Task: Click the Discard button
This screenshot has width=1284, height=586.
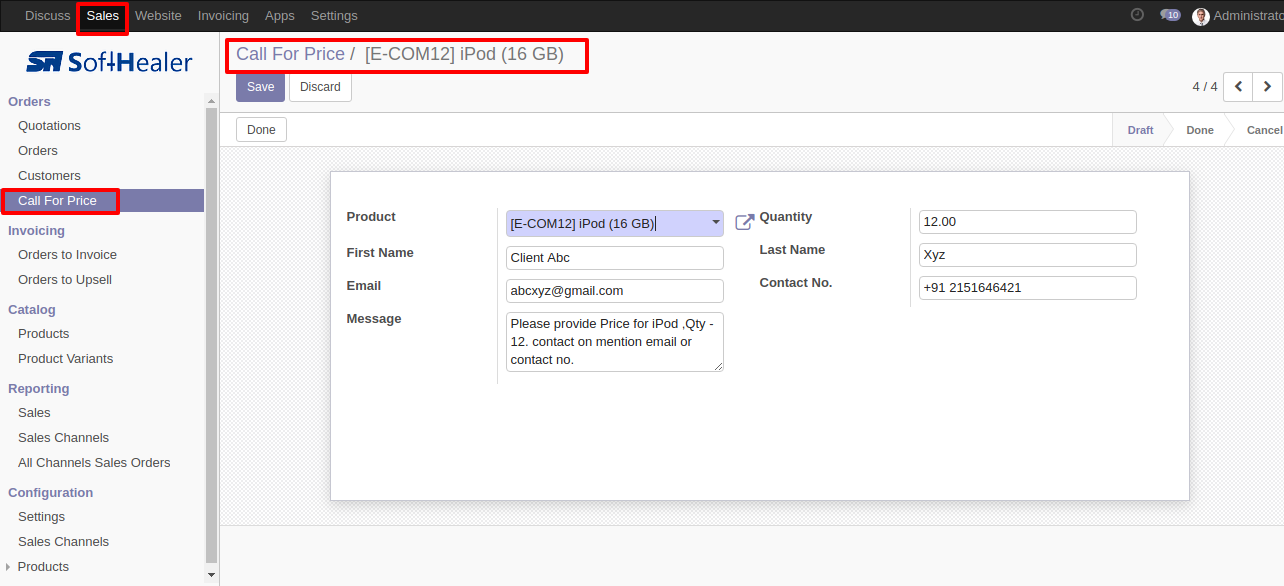Action: pos(320,87)
